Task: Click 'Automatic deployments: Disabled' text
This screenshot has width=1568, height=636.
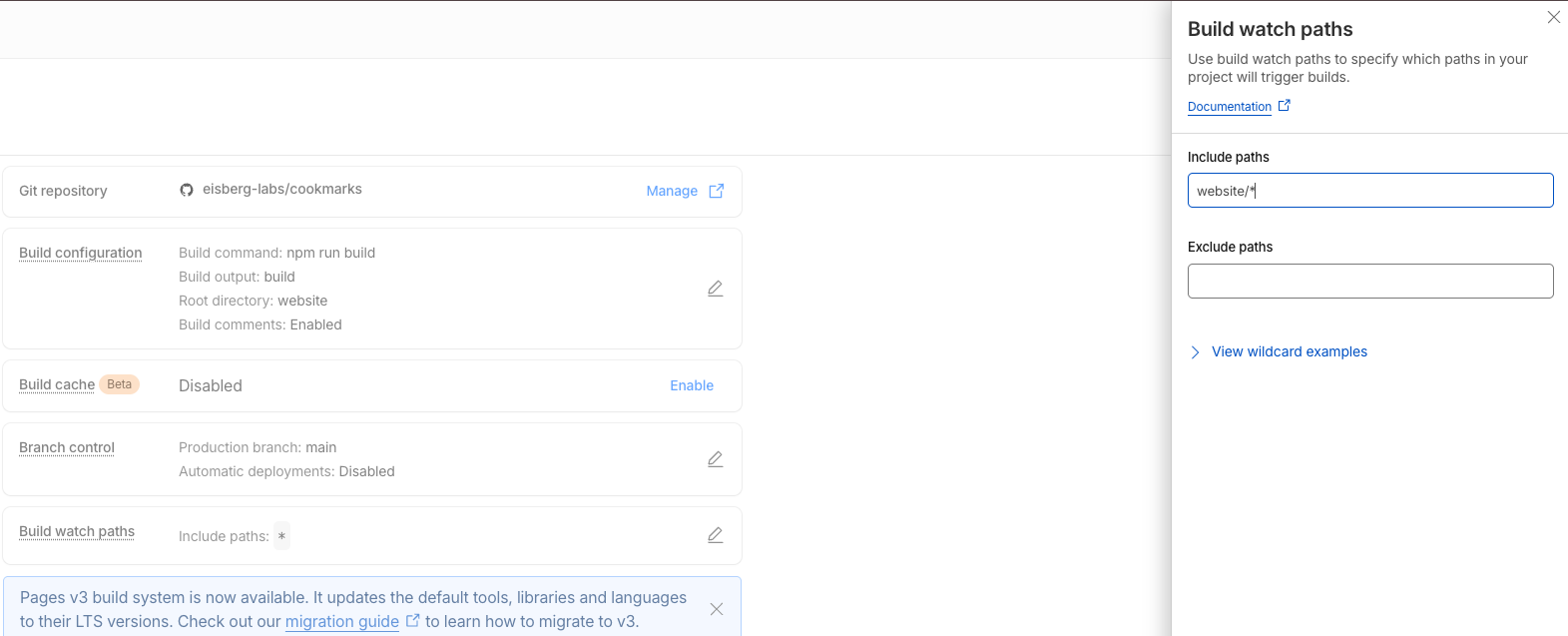Action: point(286,471)
